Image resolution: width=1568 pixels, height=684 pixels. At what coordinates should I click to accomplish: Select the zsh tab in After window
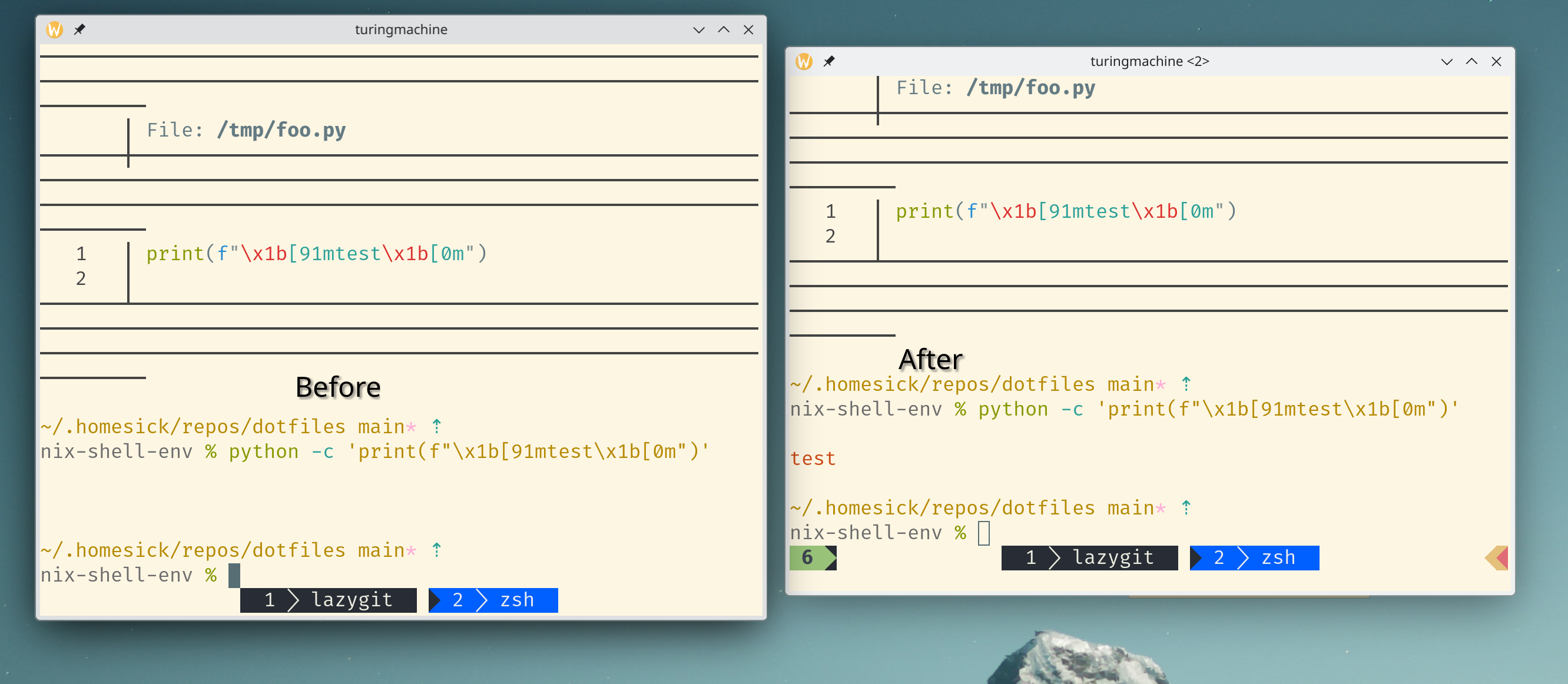point(1254,557)
